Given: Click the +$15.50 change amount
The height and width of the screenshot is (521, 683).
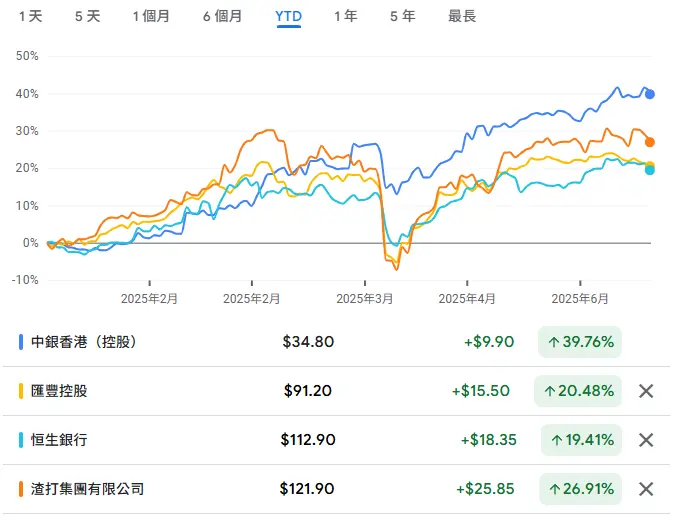Looking at the screenshot, I should click(x=481, y=391).
